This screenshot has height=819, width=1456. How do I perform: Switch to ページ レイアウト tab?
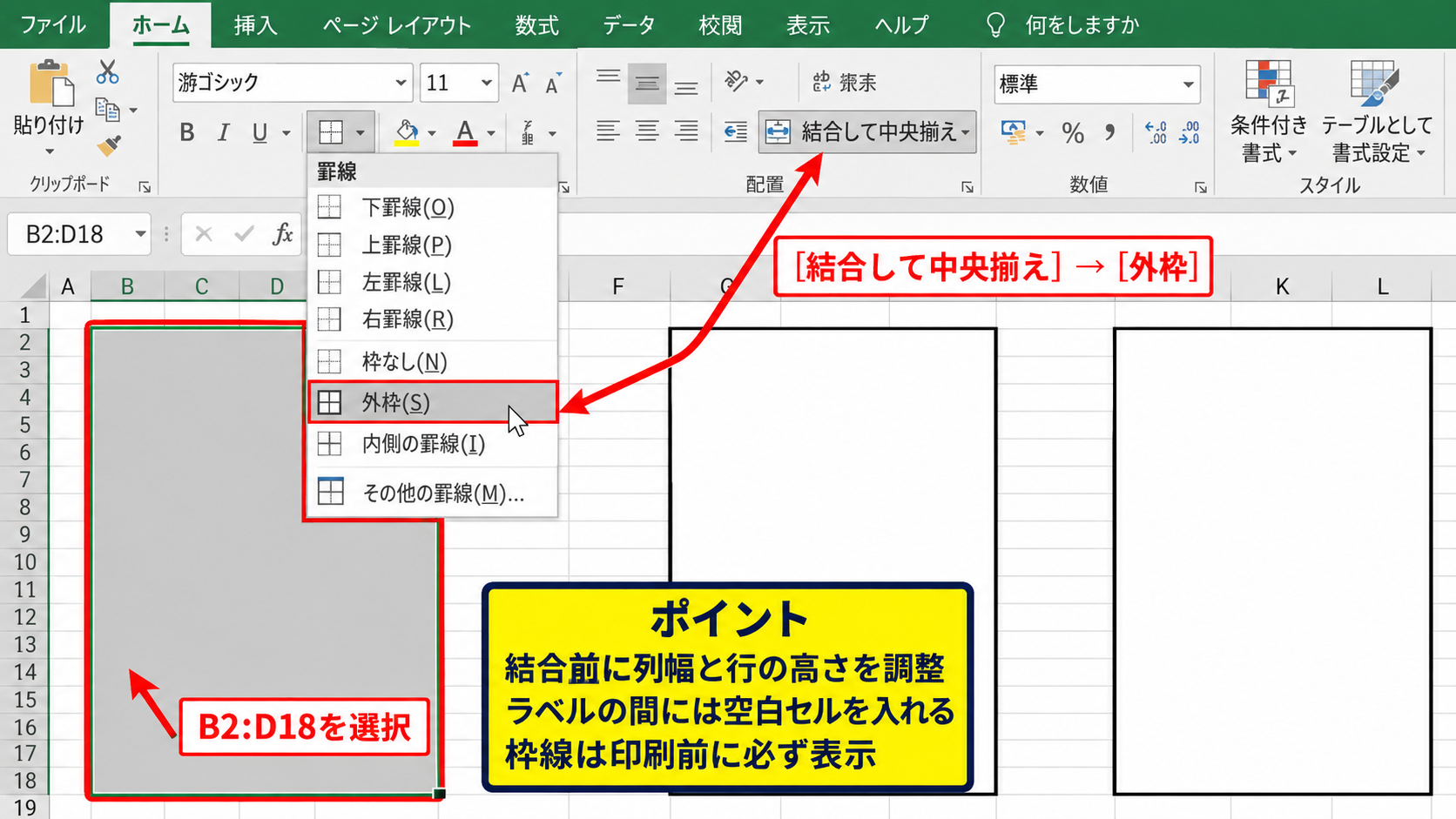click(396, 24)
